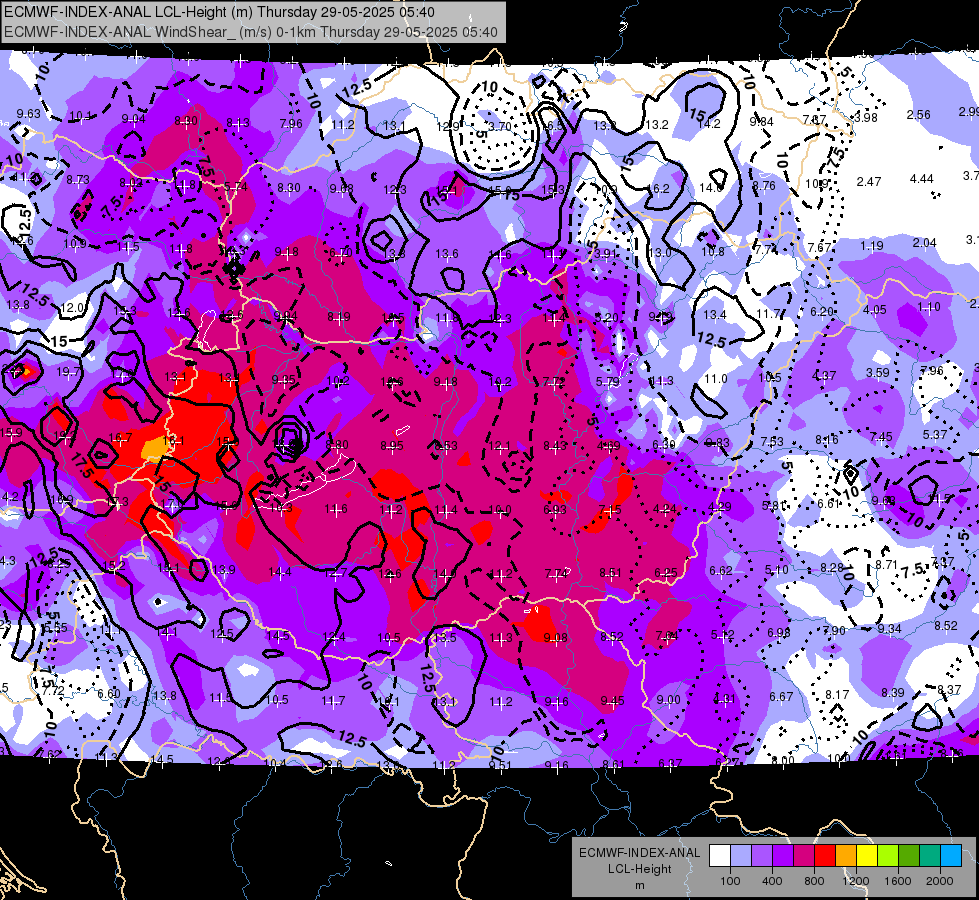
Task: Click the vivid violet swatch right of the 400 tick
Action: coord(783,856)
